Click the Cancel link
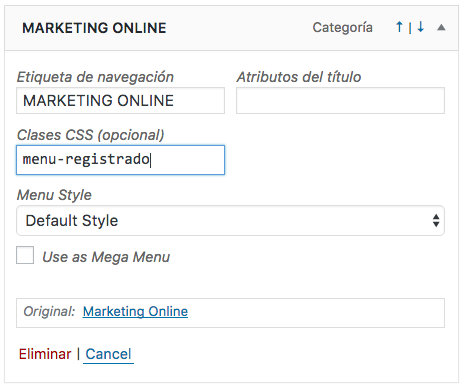The width and height of the screenshot is (466, 392). pos(108,354)
